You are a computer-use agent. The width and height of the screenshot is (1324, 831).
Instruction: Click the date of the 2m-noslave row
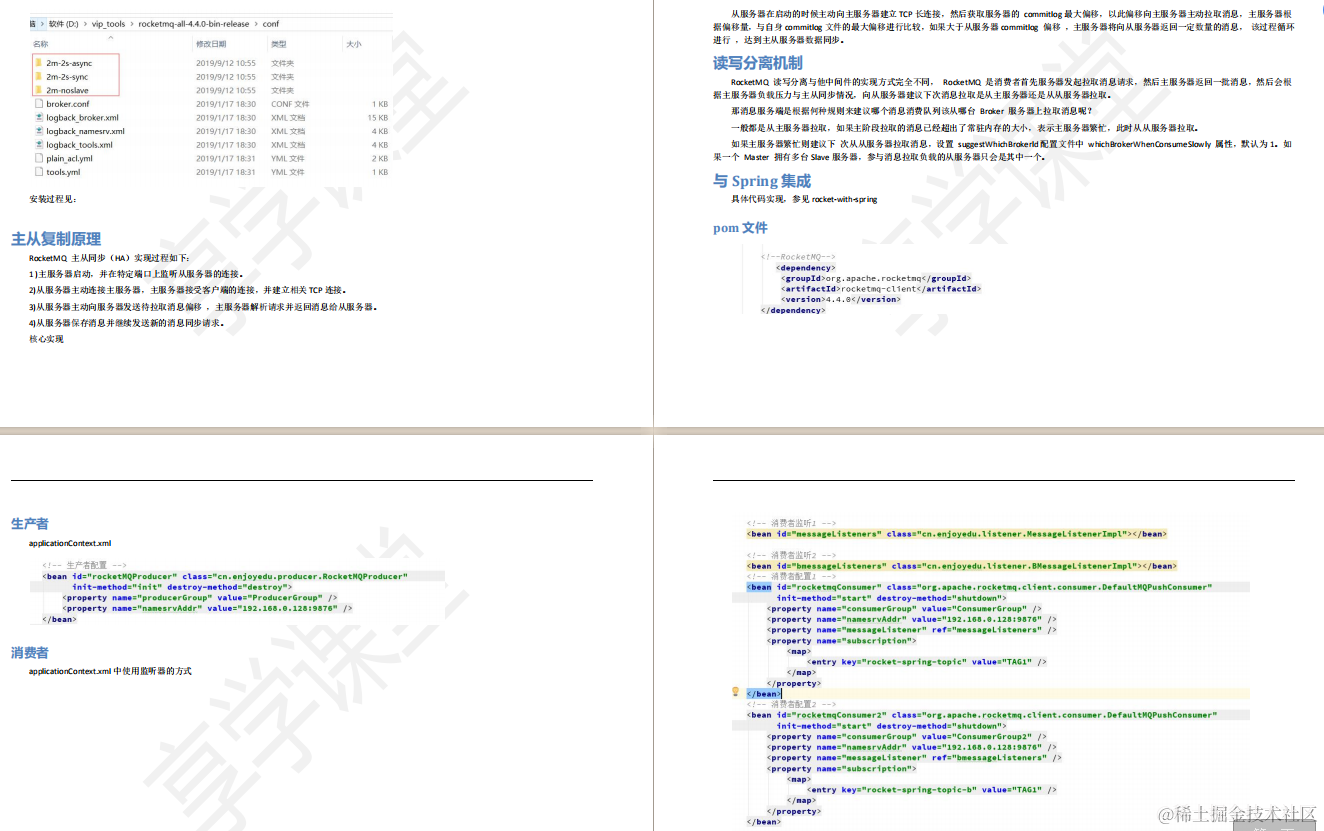click(x=226, y=90)
